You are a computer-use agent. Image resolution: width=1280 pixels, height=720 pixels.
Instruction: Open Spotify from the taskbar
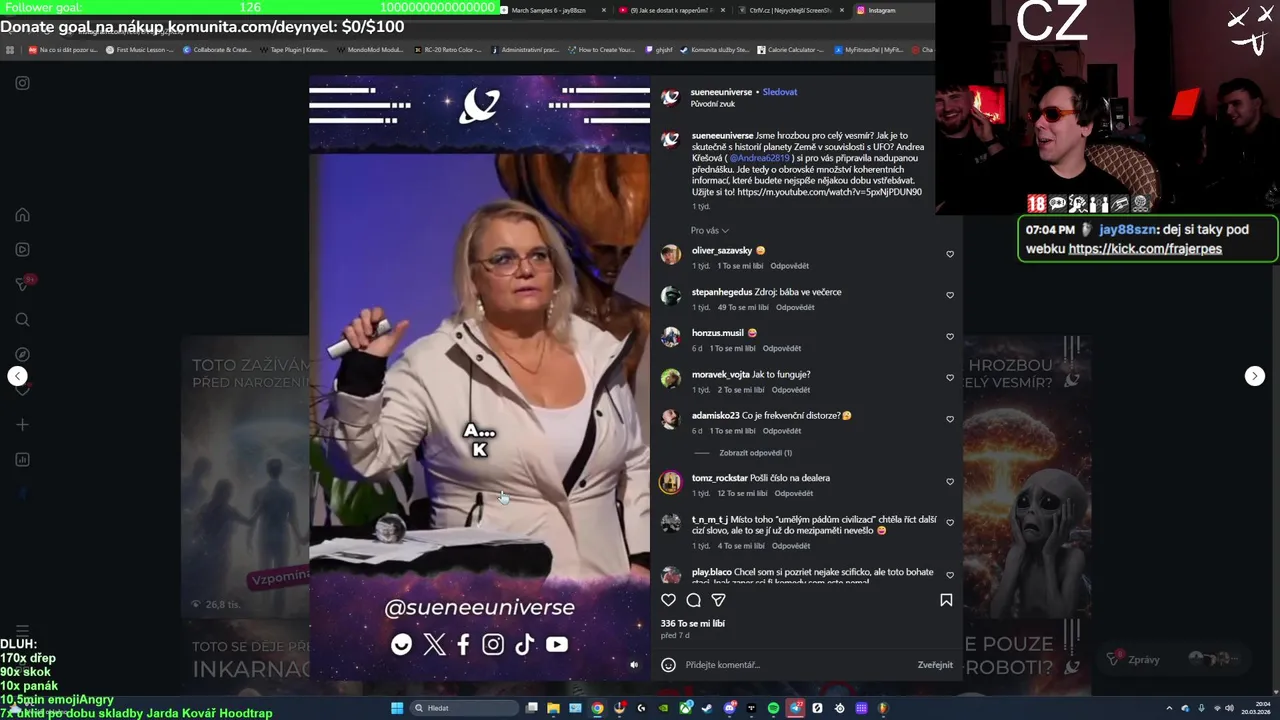[x=773, y=708]
